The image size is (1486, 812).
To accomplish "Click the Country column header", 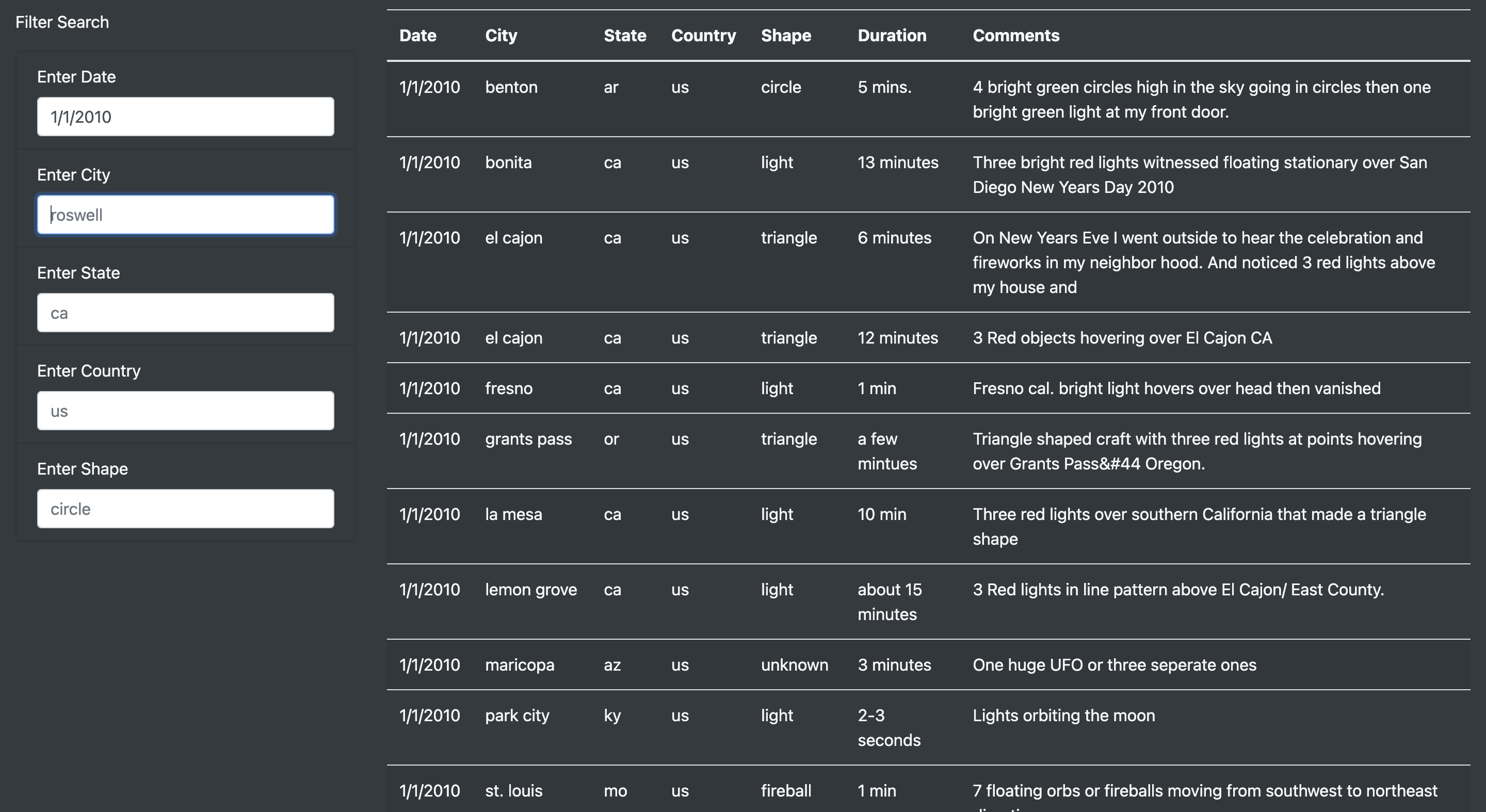I will coord(704,35).
